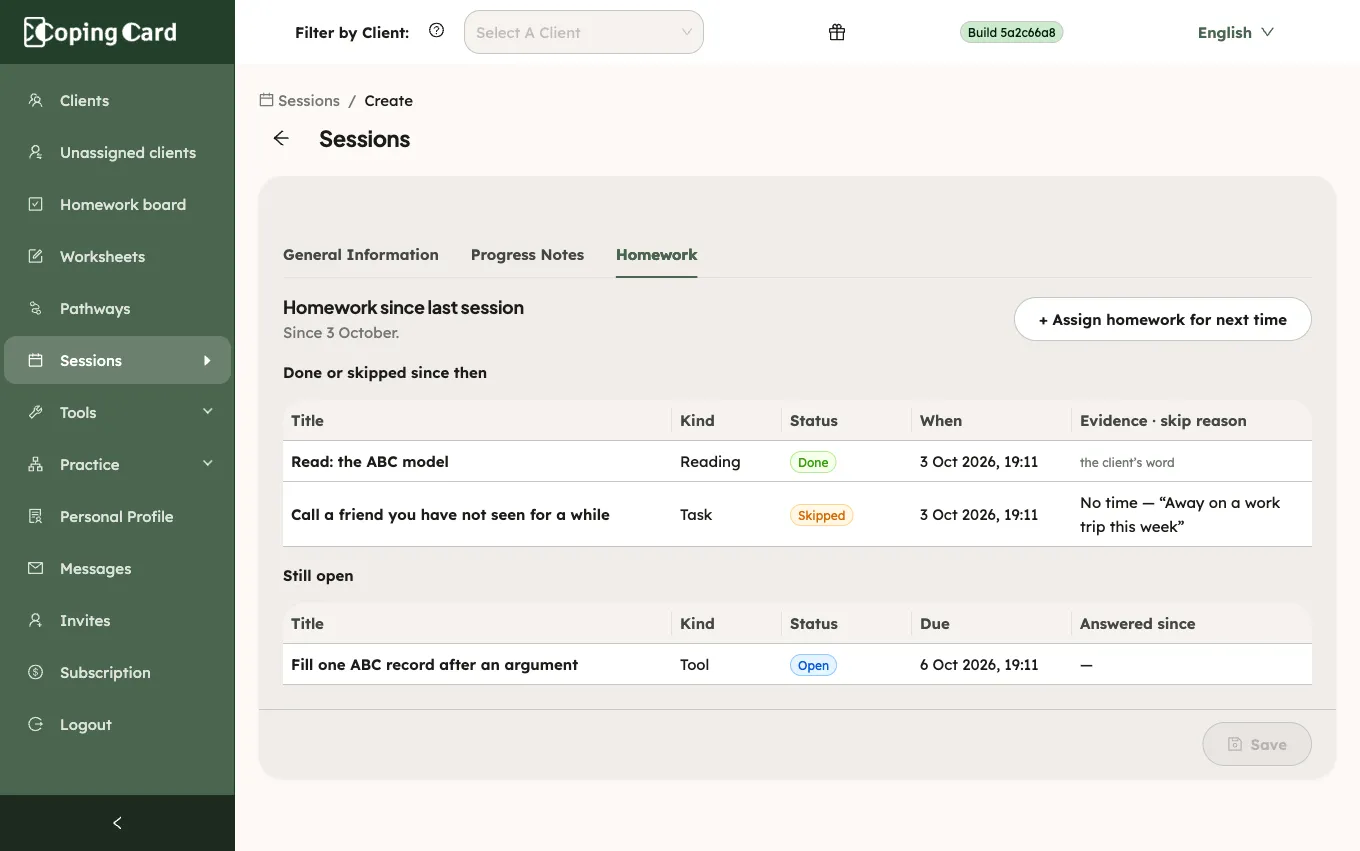Click the Skipped status badge
Screen dimensions: 1360x851
821,516
